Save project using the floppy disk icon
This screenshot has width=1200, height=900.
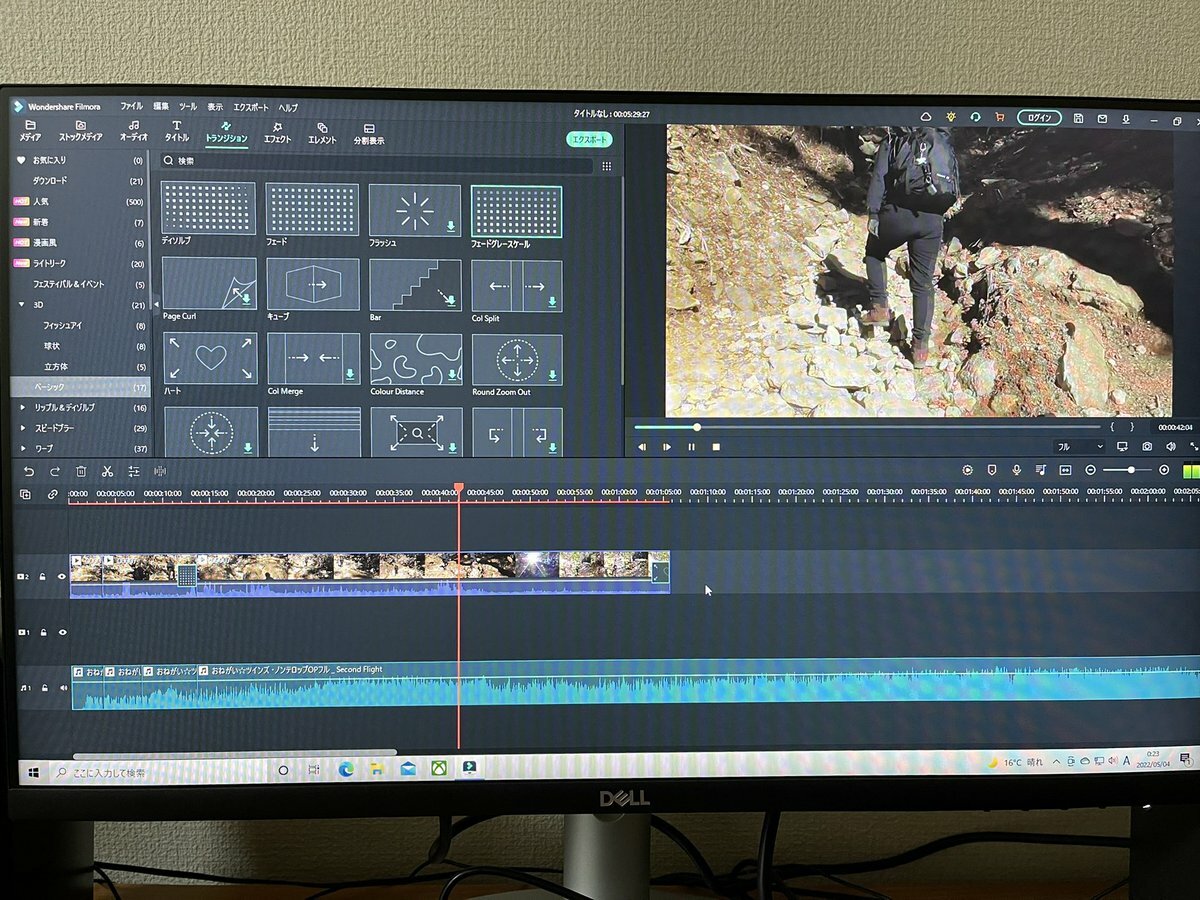tap(1078, 118)
